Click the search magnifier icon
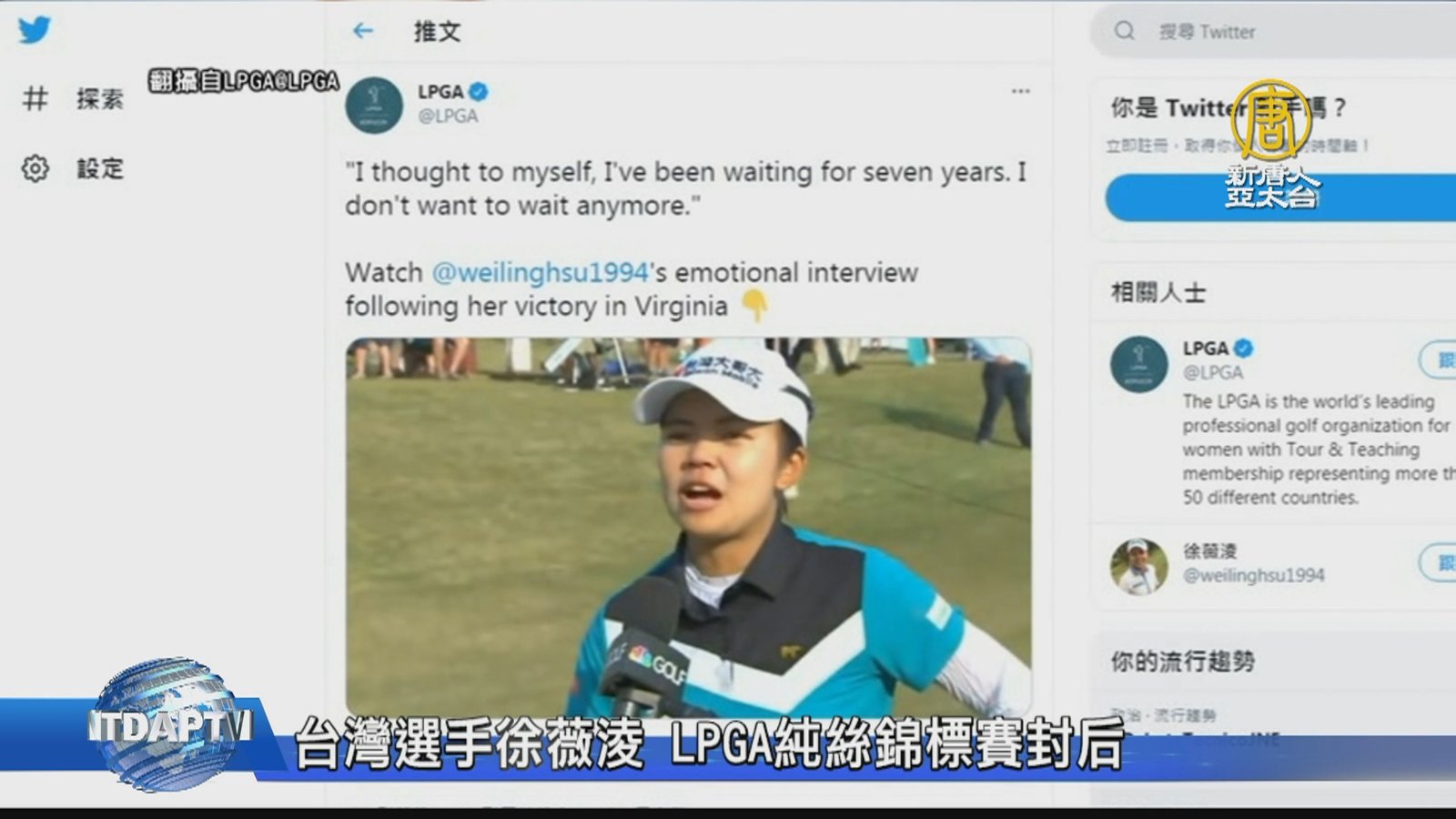This screenshot has width=1456, height=819. coord(1125,31)
